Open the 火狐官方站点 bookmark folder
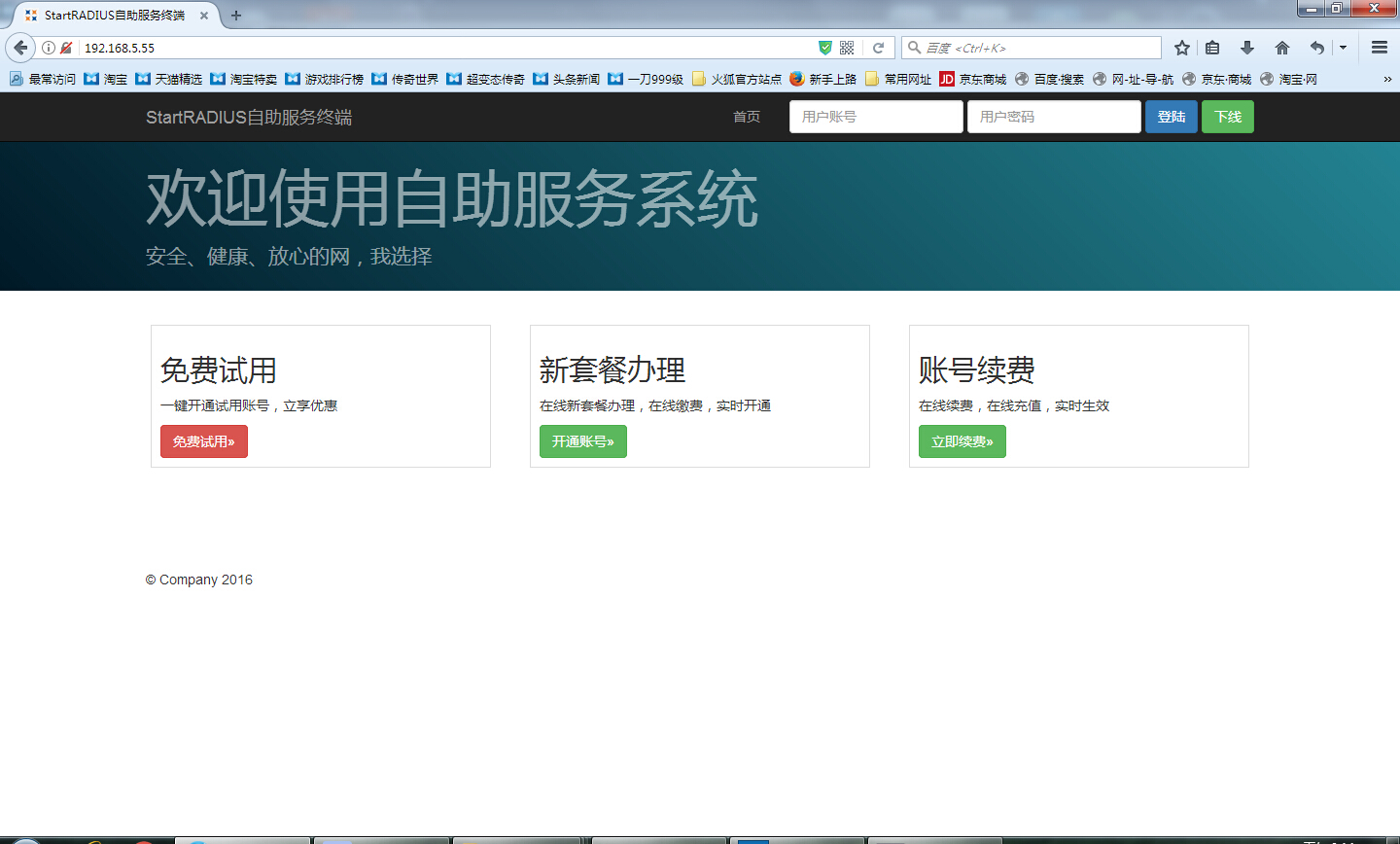Screen dimensions: 1400x844 coord(737,79)
